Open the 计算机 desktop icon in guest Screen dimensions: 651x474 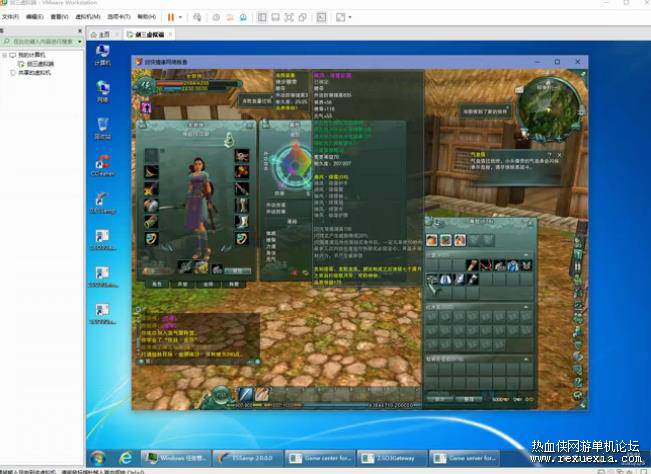[x=103, y=55]
